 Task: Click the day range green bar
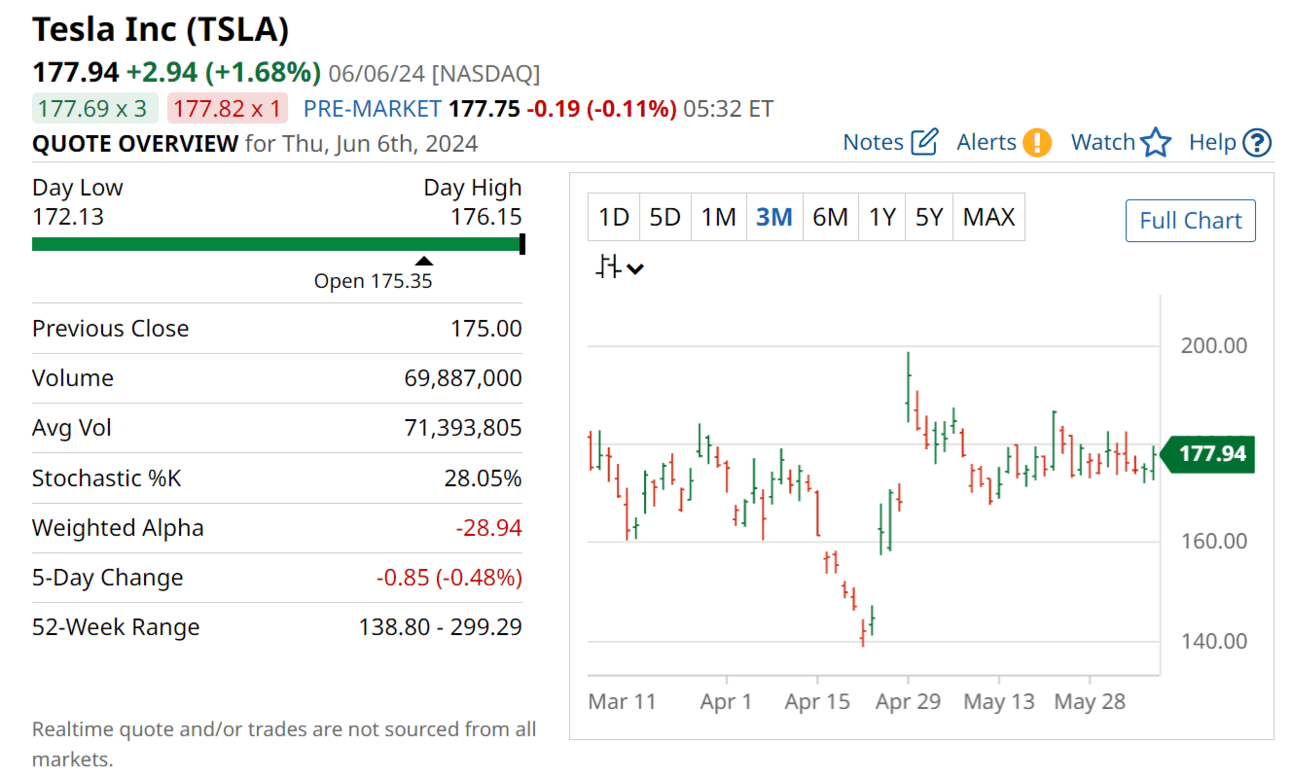click(279, 244)
